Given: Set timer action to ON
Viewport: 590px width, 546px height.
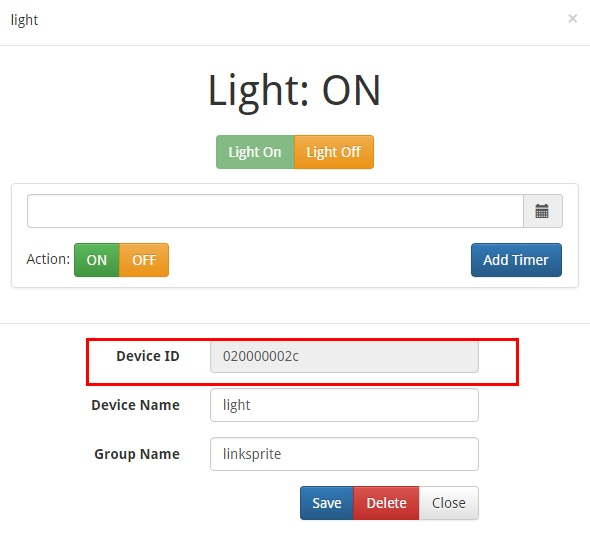Looking at the screenshot, I should click(97, 260).
